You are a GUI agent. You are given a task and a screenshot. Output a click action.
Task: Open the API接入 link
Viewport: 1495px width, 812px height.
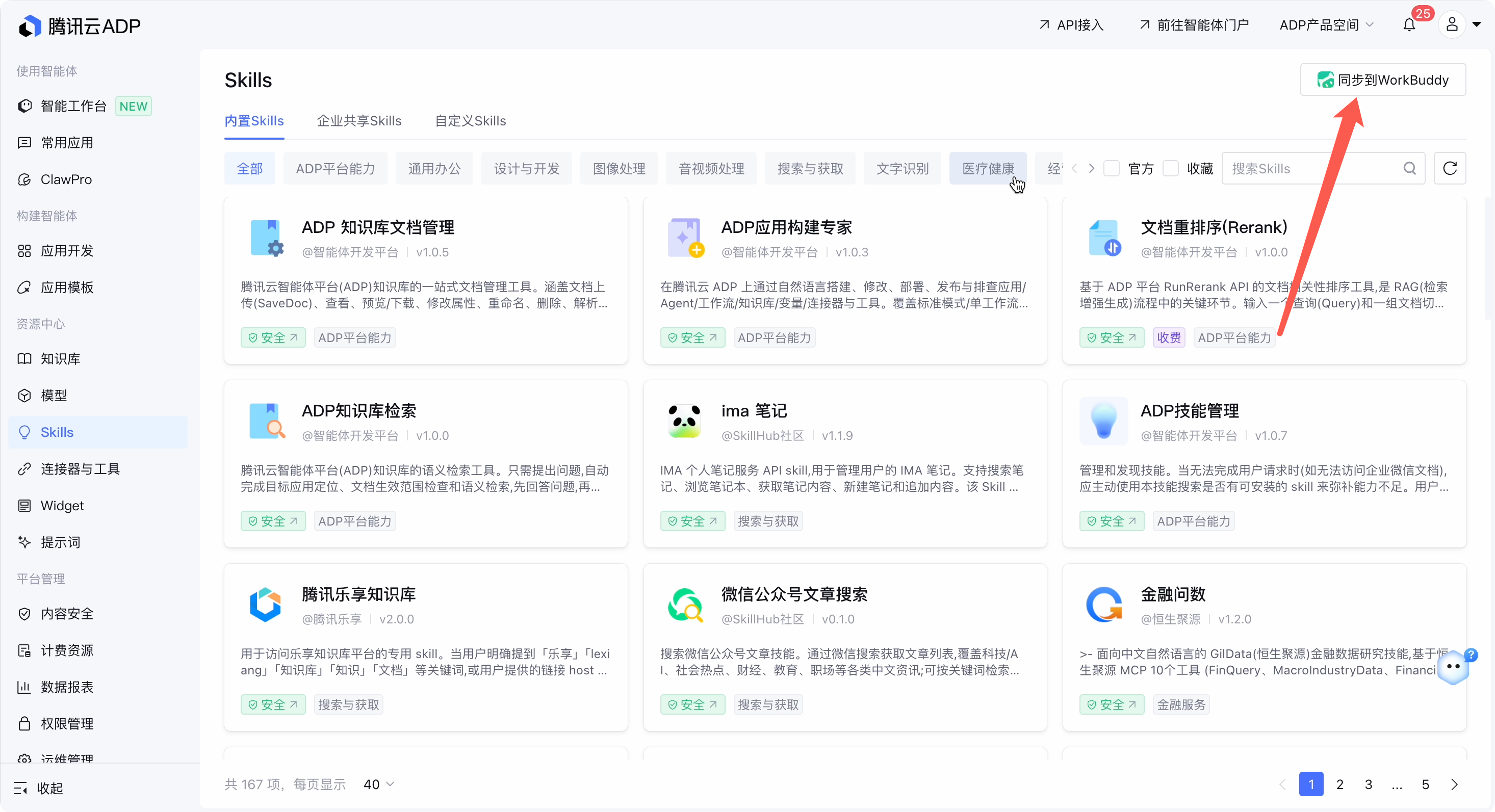click(x=1071, y=25)
